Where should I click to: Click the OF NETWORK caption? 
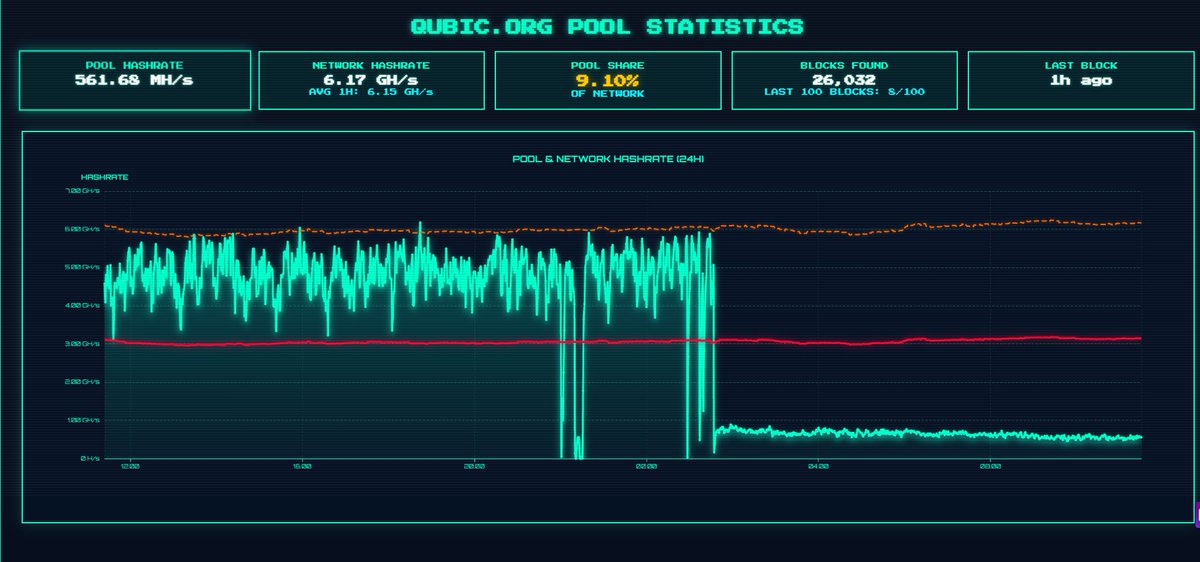pyautogui.click(x=608, y=93)
